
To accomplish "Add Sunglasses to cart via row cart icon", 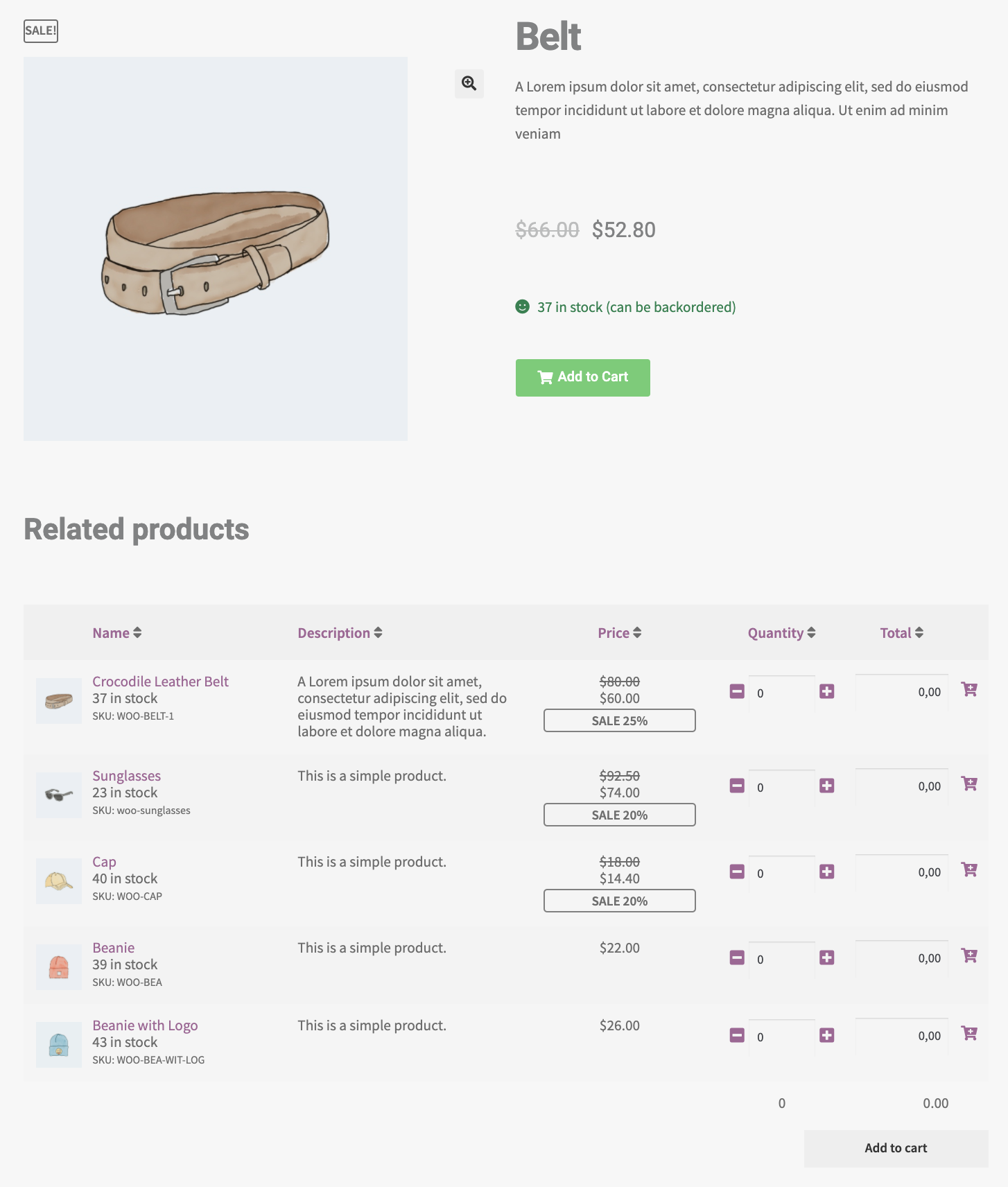I will 969,783.
